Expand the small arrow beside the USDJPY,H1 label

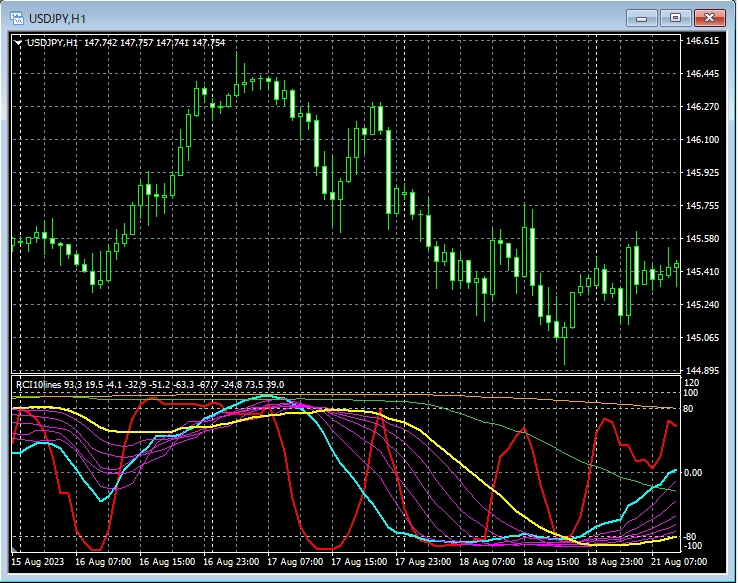pos(18,43)
